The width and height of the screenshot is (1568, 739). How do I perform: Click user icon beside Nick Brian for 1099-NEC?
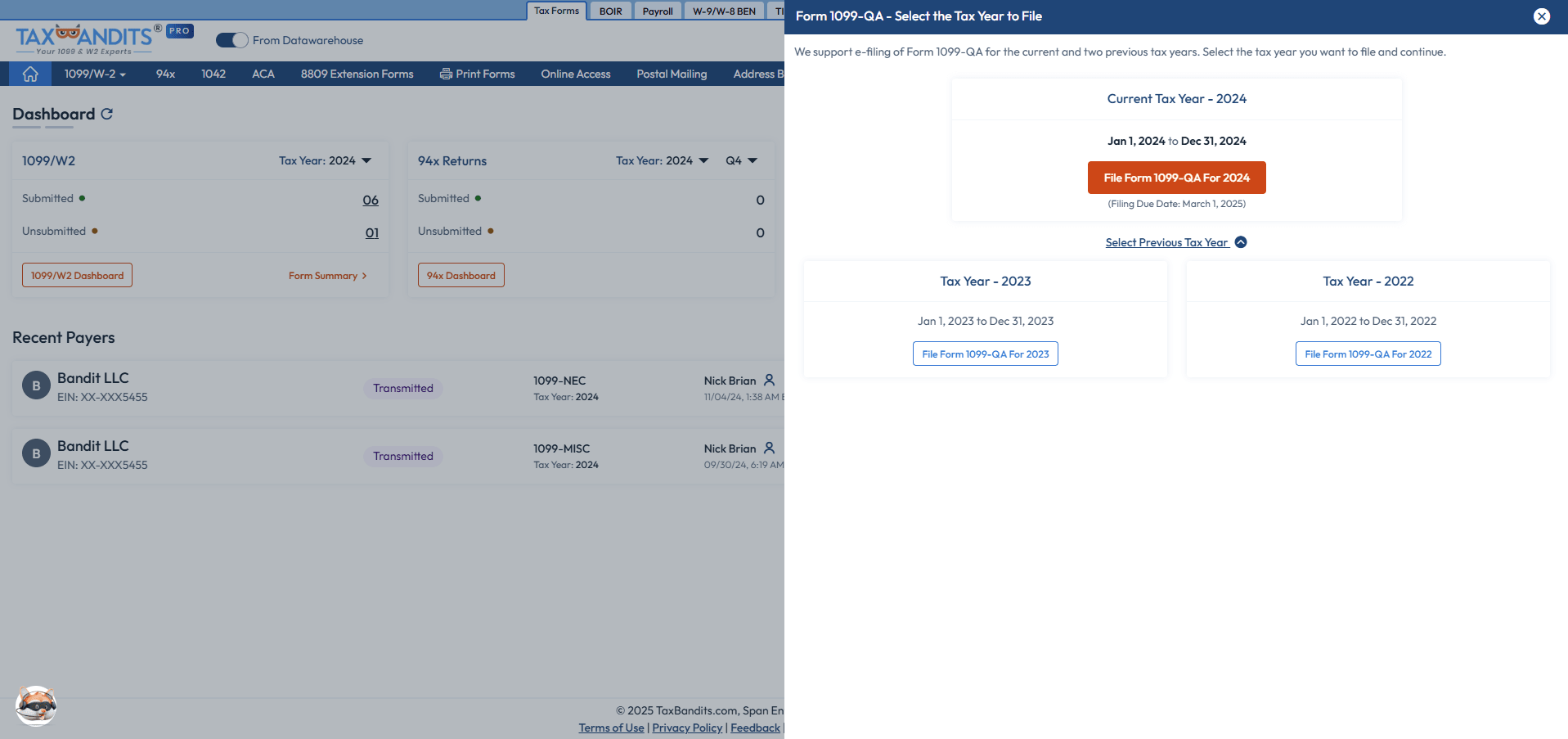tap(769, 380)
